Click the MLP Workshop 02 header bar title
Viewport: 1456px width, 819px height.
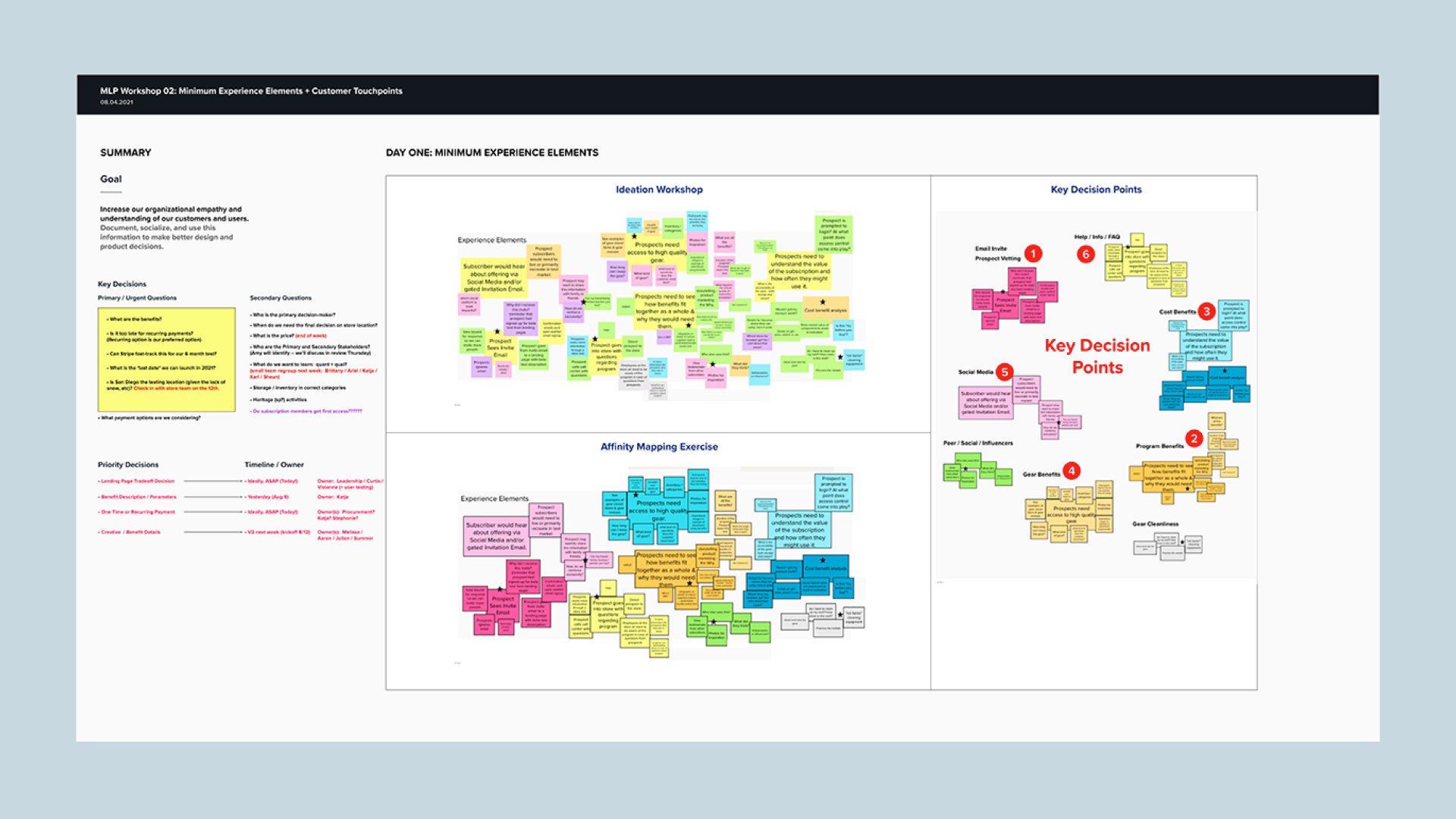pos(253,91)
